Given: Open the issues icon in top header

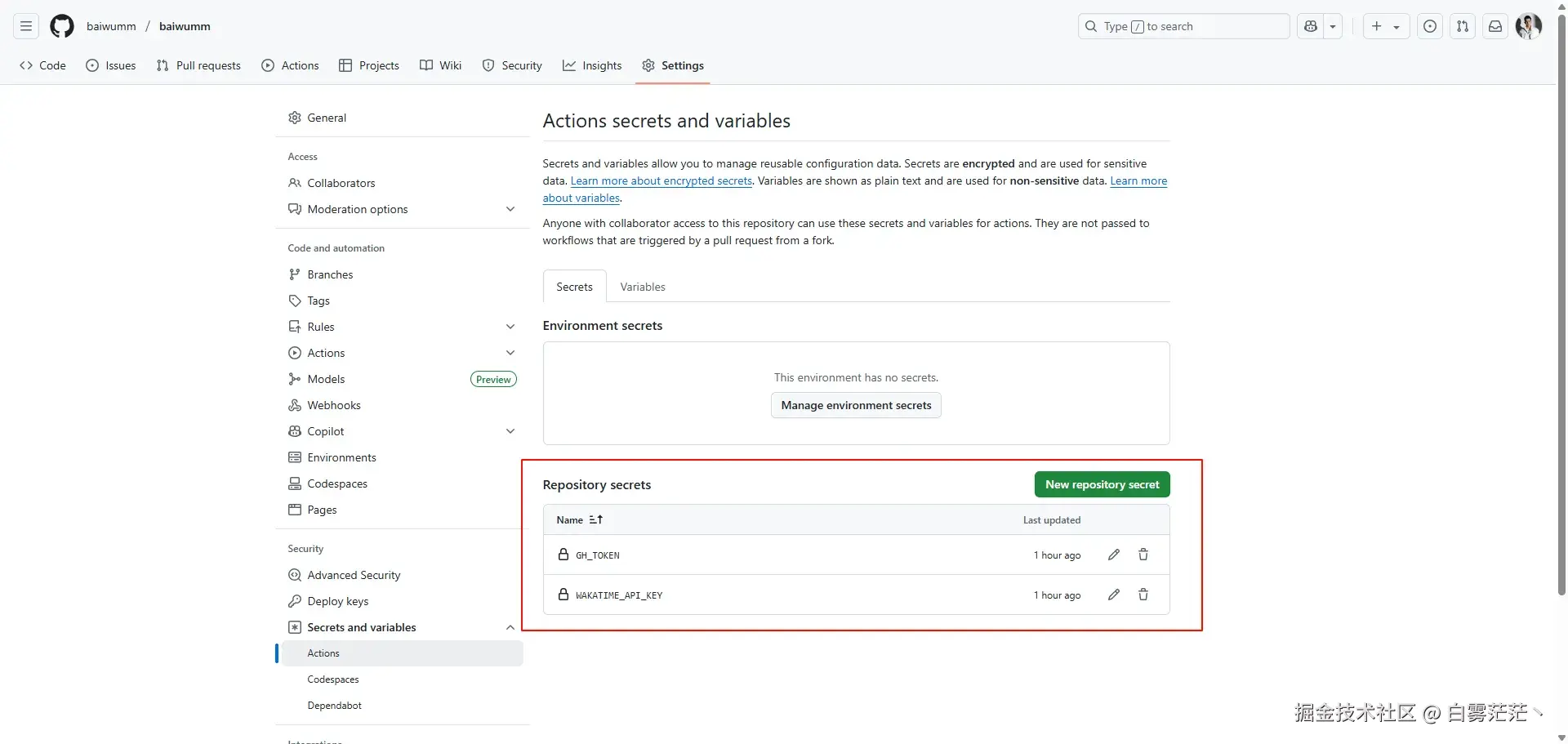Looking at the screenshot, I should click(x=1430, y=26).
